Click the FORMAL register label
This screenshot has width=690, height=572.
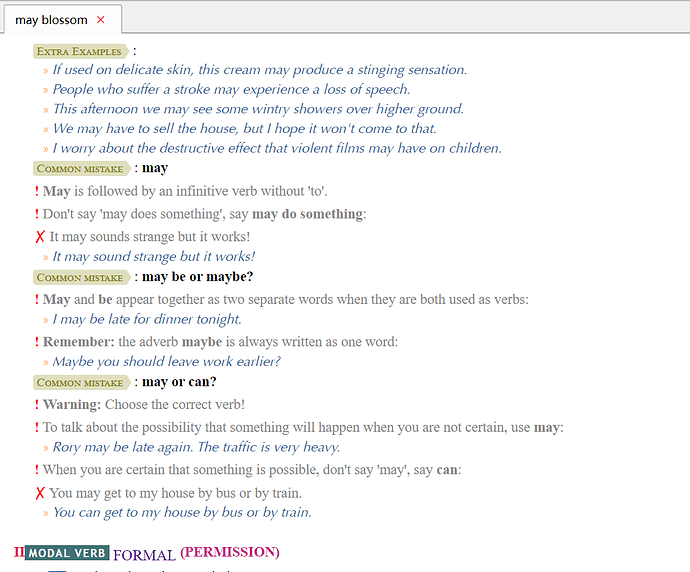(144, 554)
